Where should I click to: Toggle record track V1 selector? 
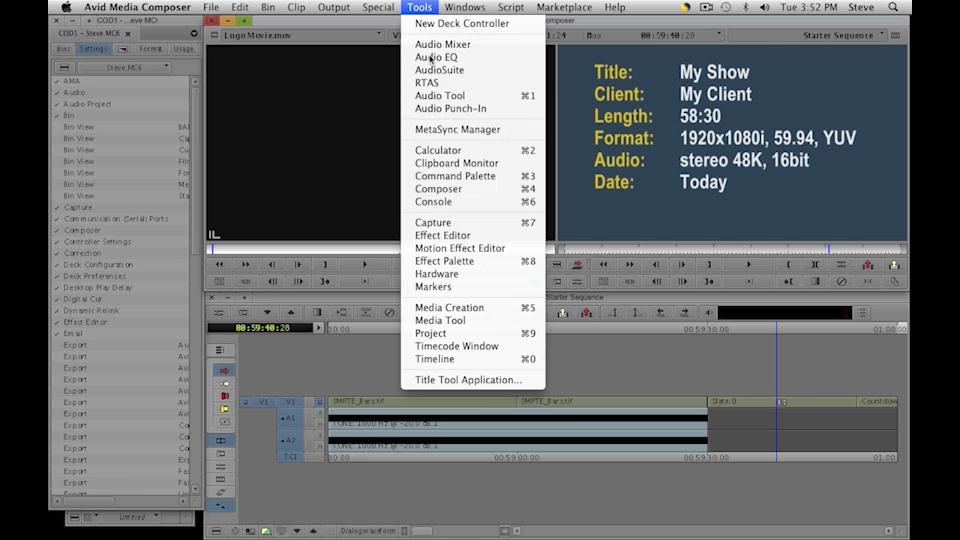click(290, 402)
